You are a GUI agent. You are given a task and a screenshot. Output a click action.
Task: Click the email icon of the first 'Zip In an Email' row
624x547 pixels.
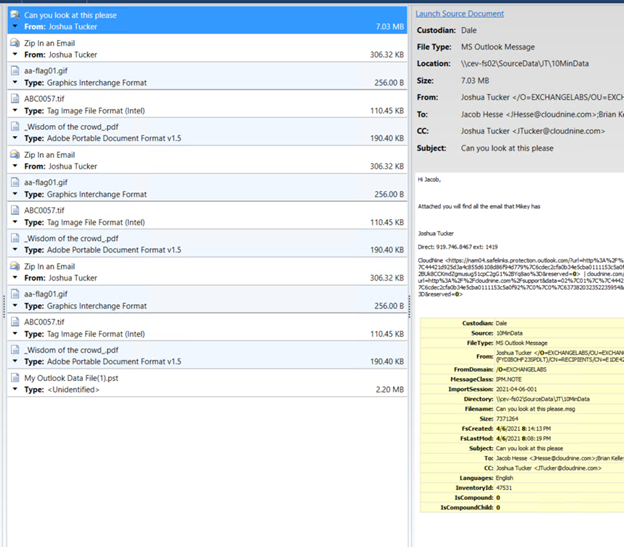[x=15, y=43]
